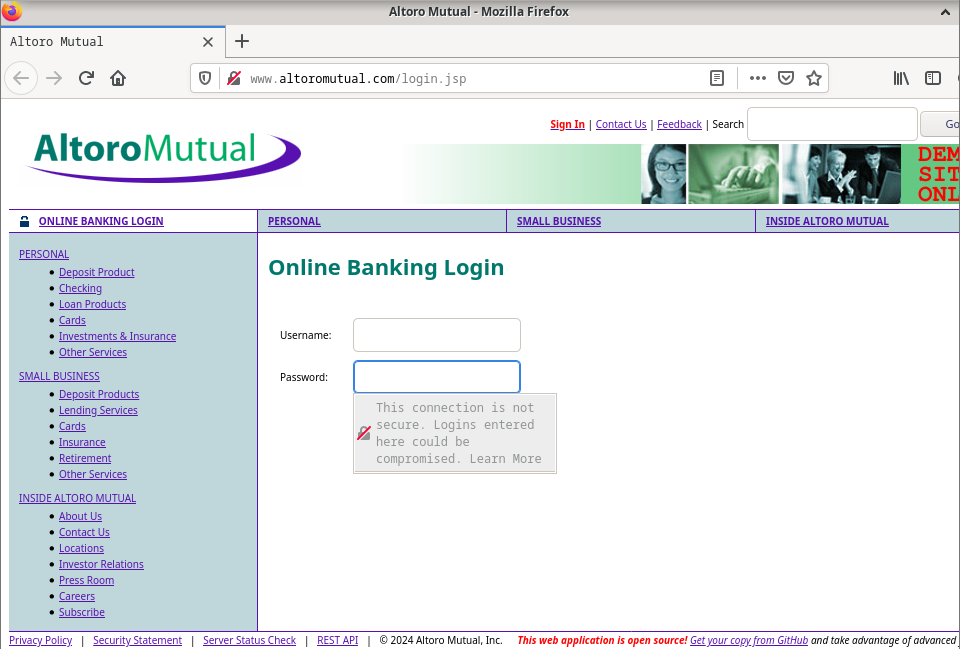Open Cards under Small Business section

coord(72,426)
